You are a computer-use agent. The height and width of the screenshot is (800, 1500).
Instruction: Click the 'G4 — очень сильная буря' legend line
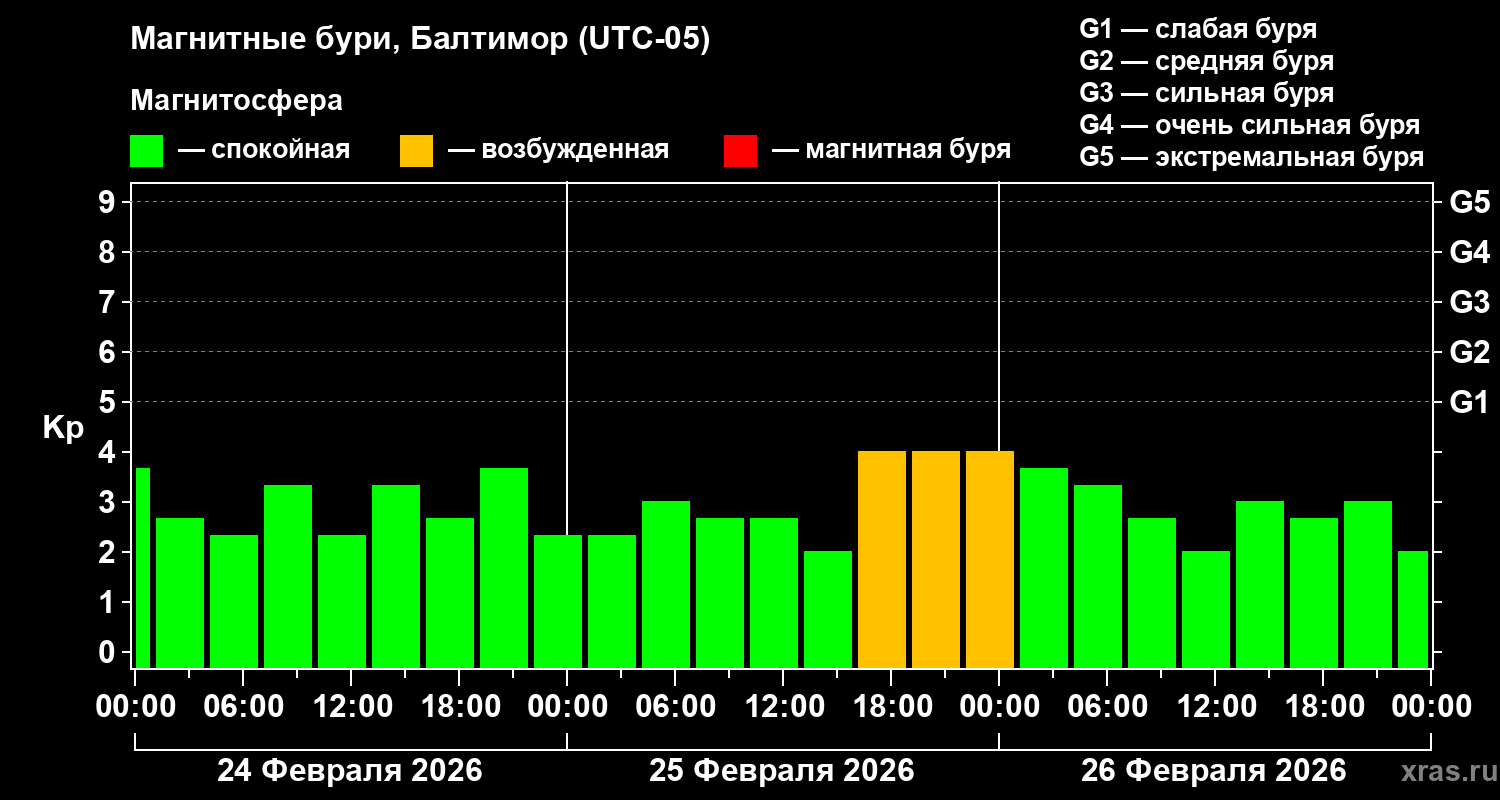coord(1249,125)
